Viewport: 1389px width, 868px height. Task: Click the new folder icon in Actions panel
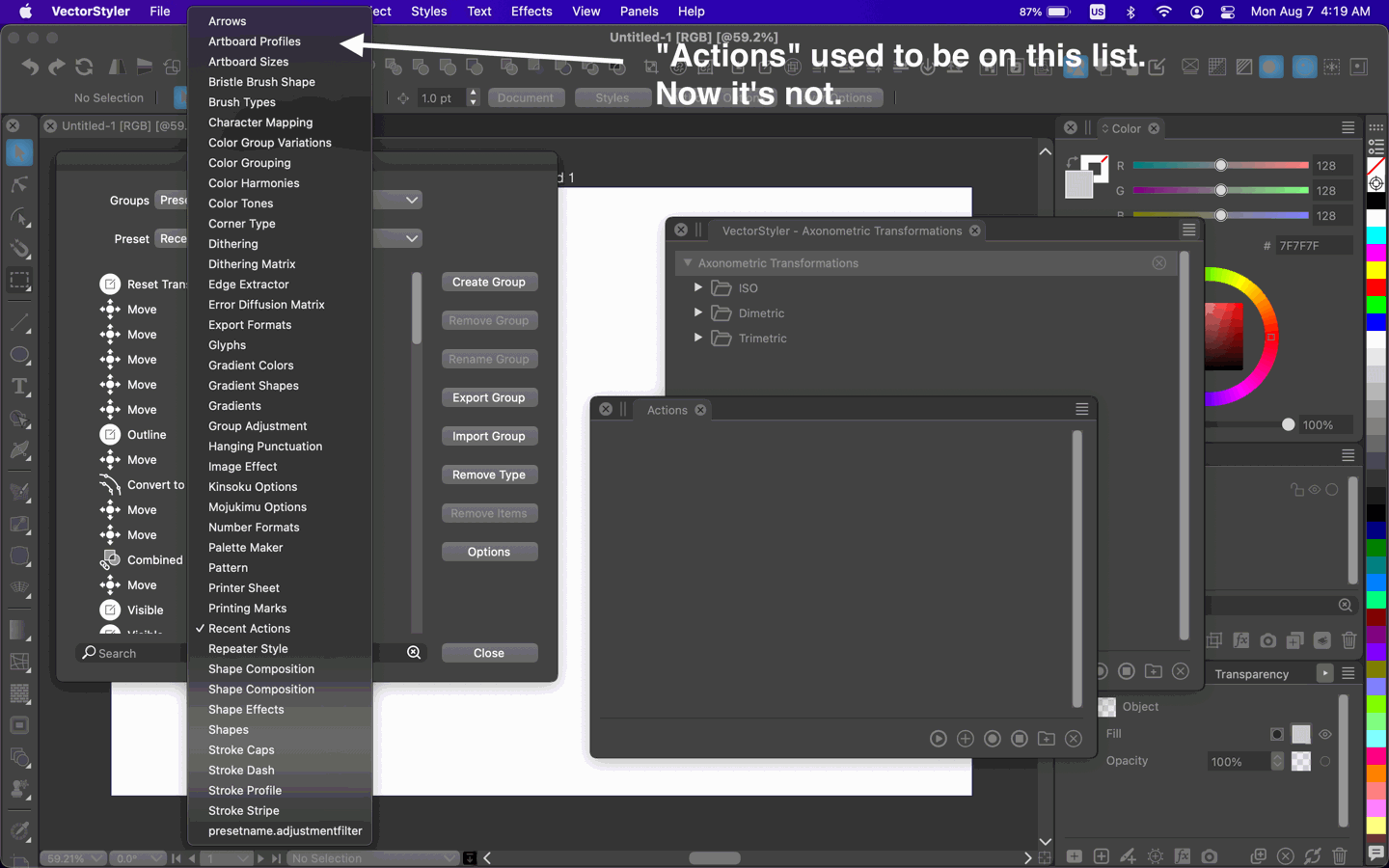pos(1047,739)
